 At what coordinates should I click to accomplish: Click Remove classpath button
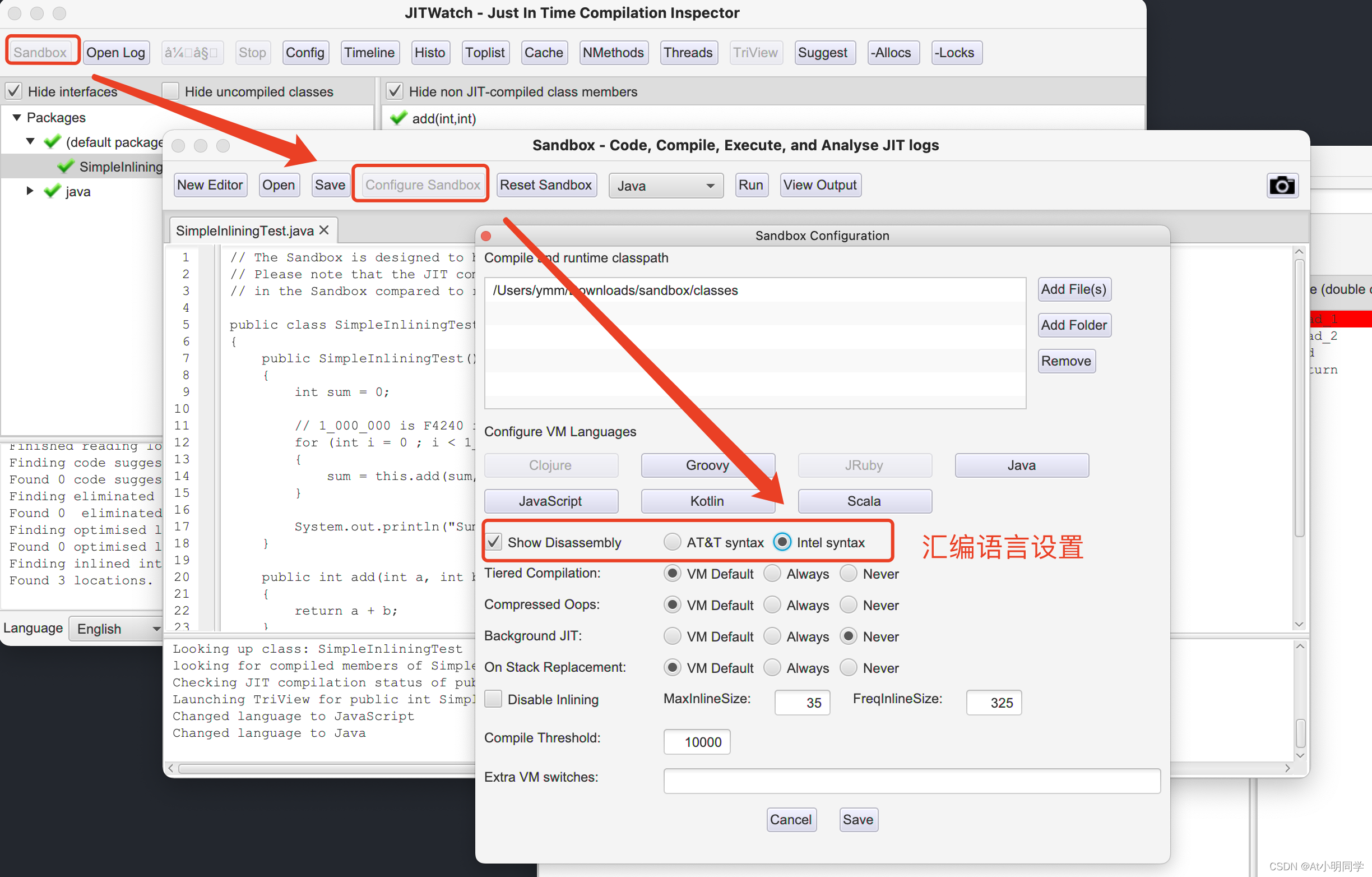point(1066,361)
